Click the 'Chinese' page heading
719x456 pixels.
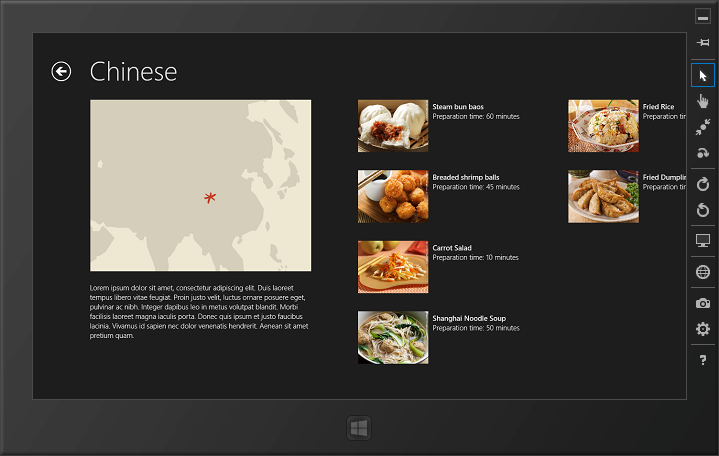point(133,72)
